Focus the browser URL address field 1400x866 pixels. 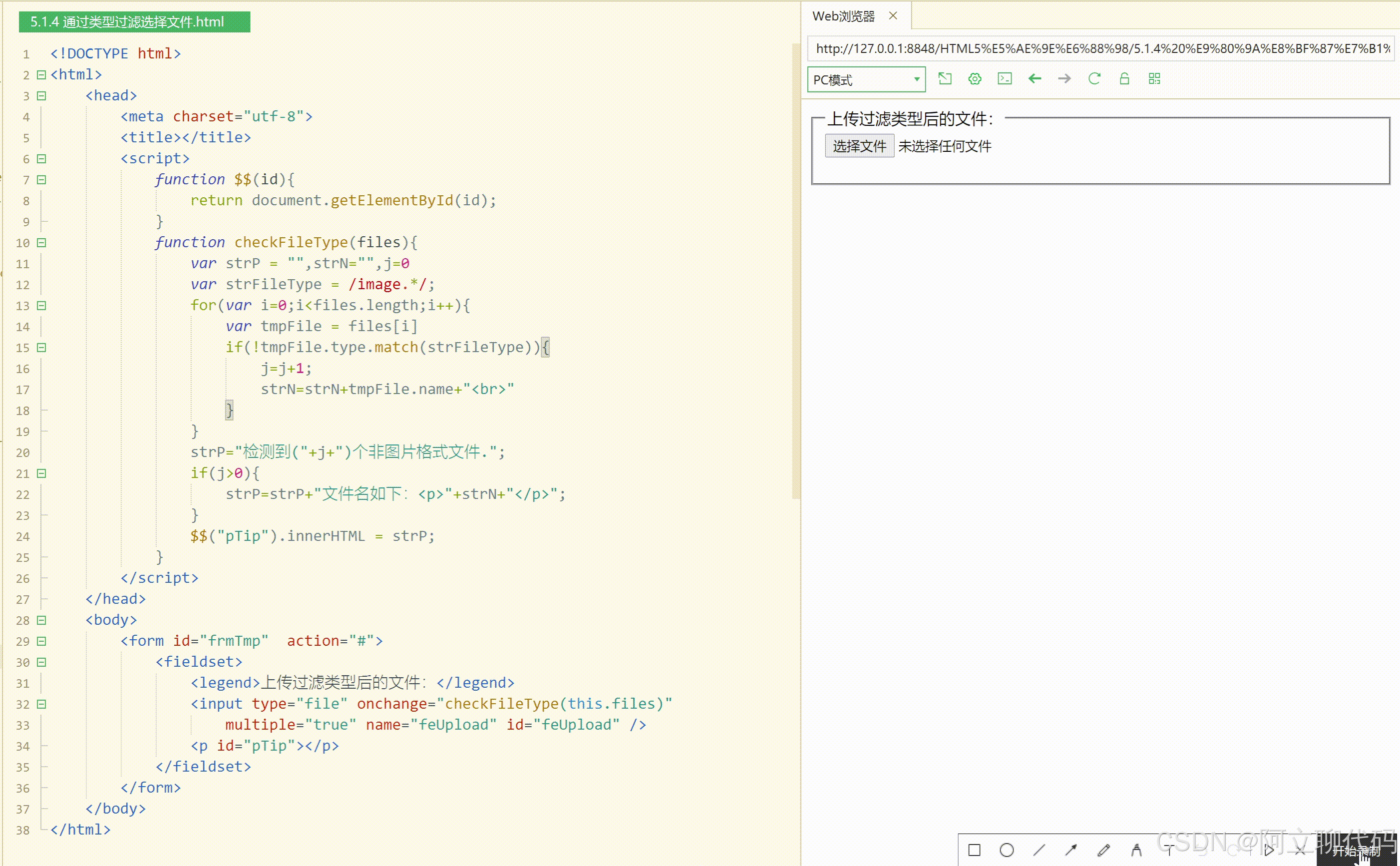click(x=1100, y=48)
